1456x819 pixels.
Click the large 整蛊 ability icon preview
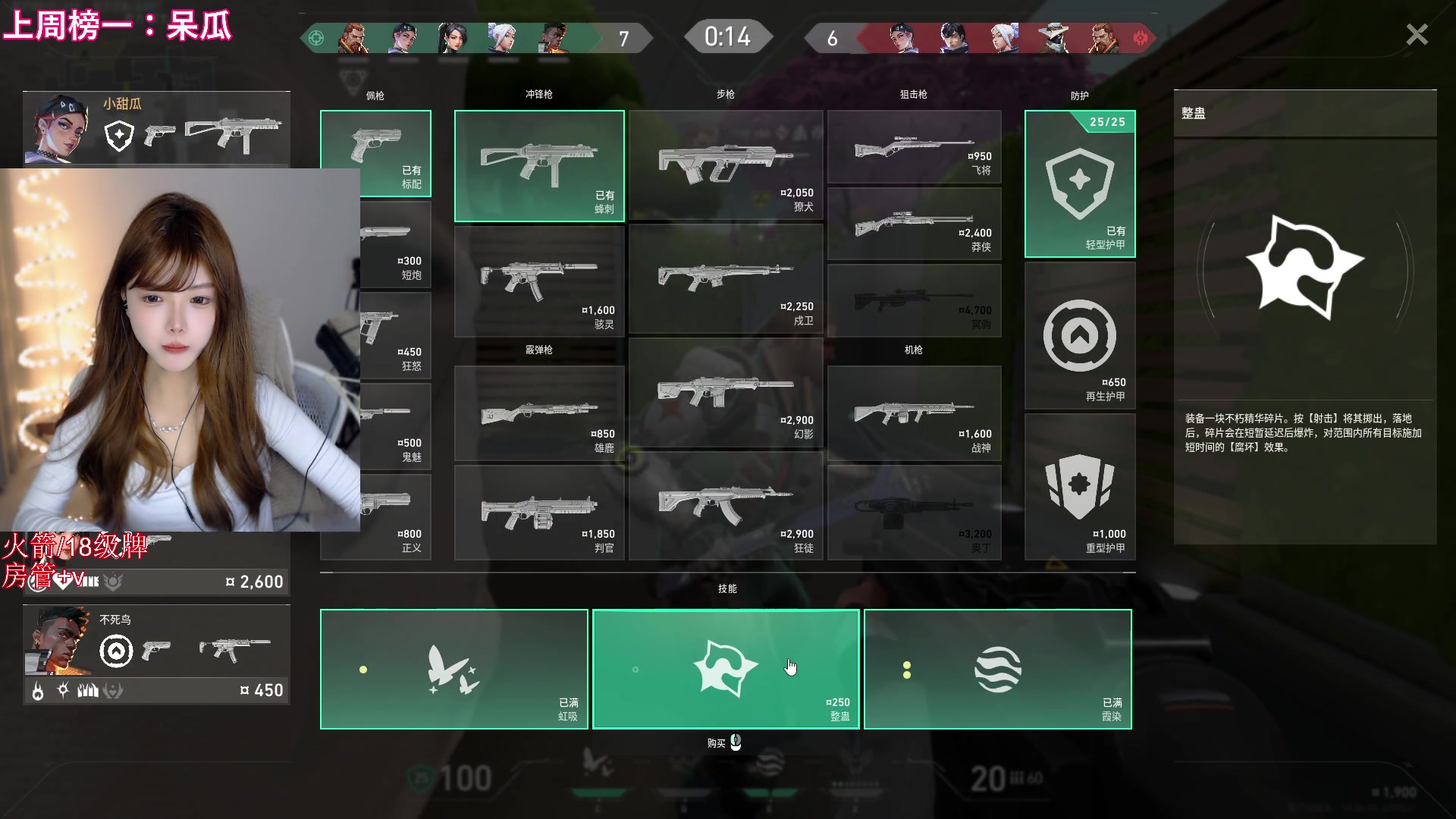pyautogui.click(x=1304, y=268)
